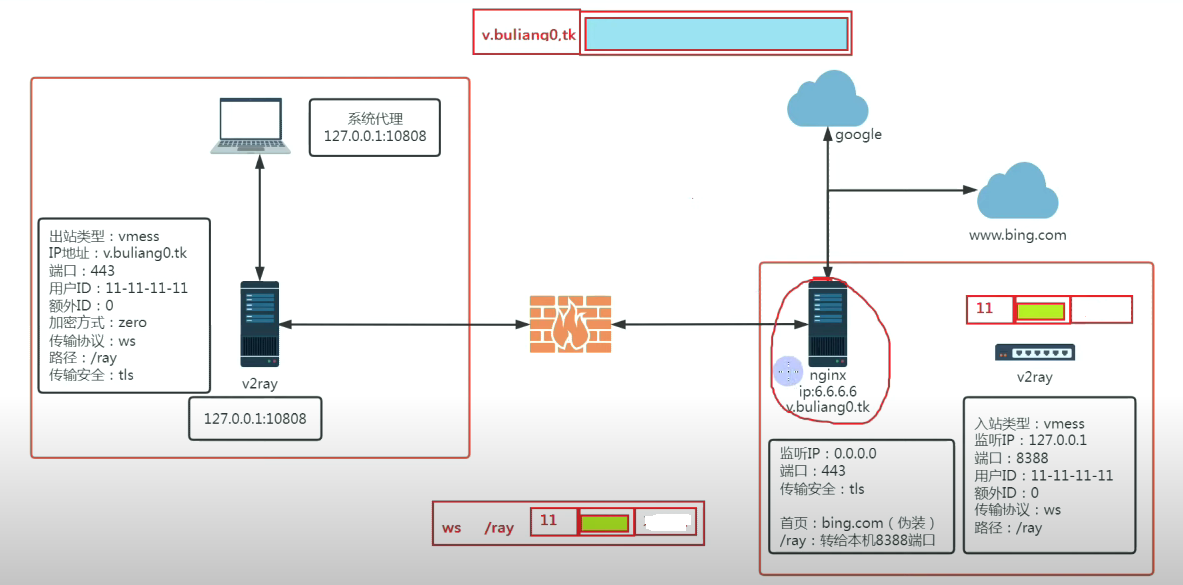
Task: Select the client v2ray server icon
Action: coord(259,324)
